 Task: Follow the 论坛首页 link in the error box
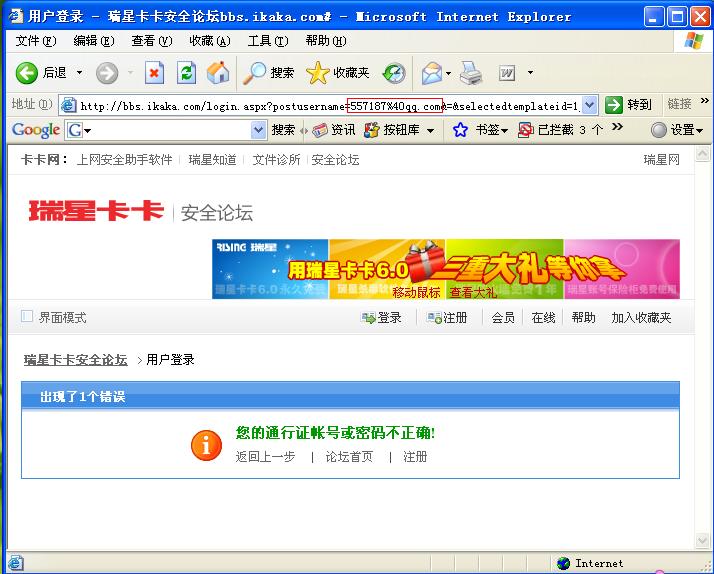(349, 457)
